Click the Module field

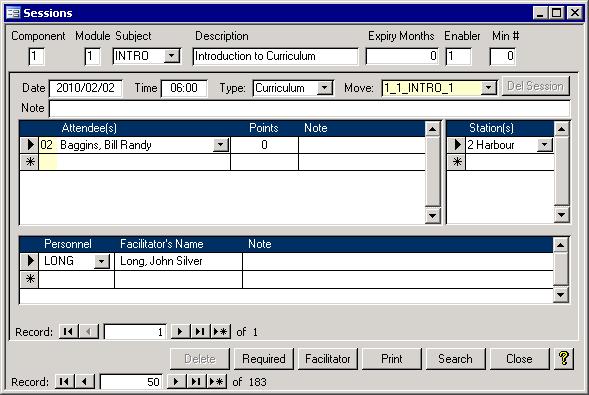pyautogui.click(x=92, y=56)
